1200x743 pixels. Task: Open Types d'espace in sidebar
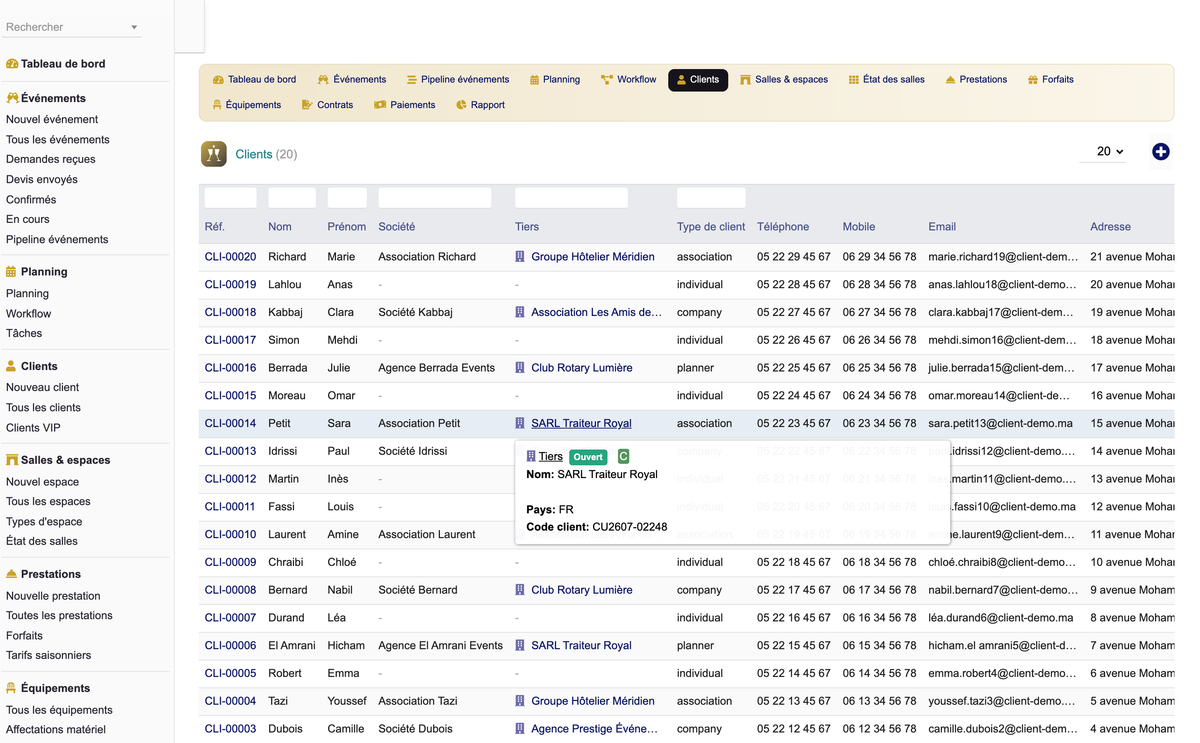coord(44,522)
